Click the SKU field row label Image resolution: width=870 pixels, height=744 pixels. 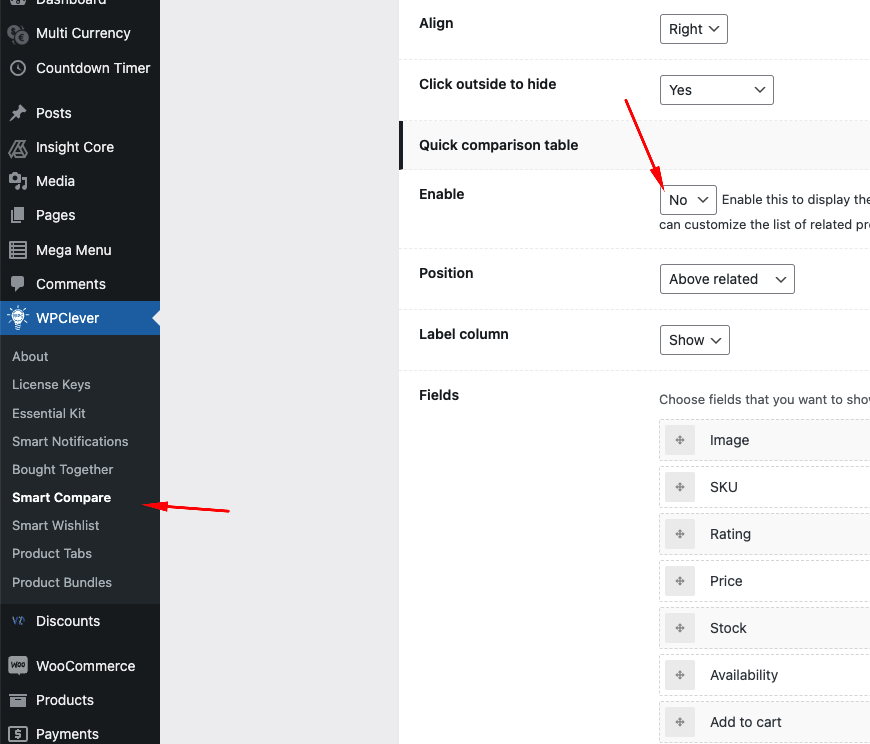coord(724,487)
